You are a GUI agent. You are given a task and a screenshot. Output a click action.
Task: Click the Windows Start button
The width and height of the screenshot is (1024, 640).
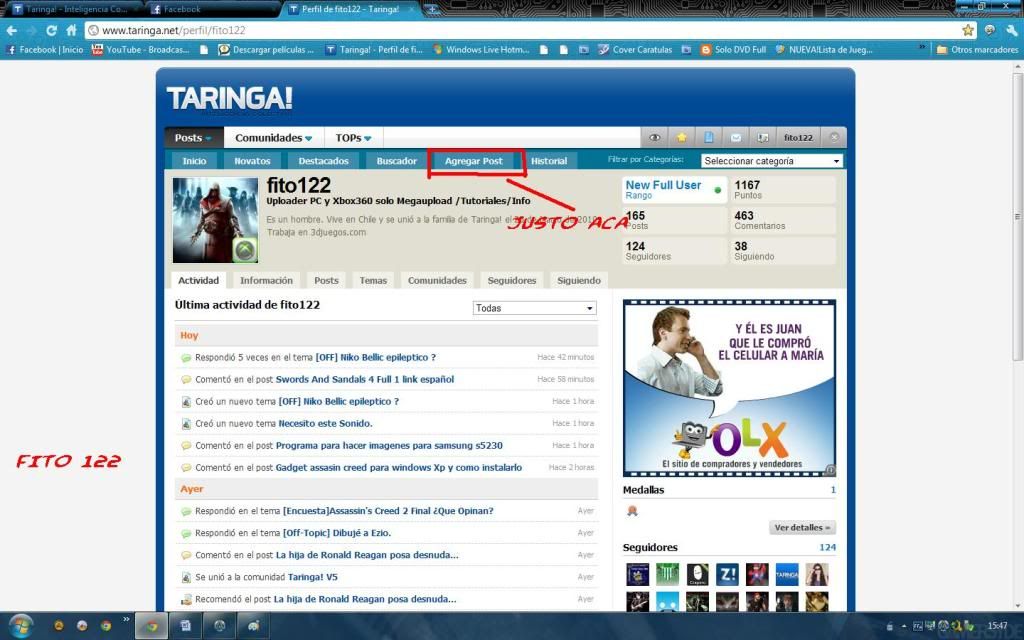coord(21,626)
